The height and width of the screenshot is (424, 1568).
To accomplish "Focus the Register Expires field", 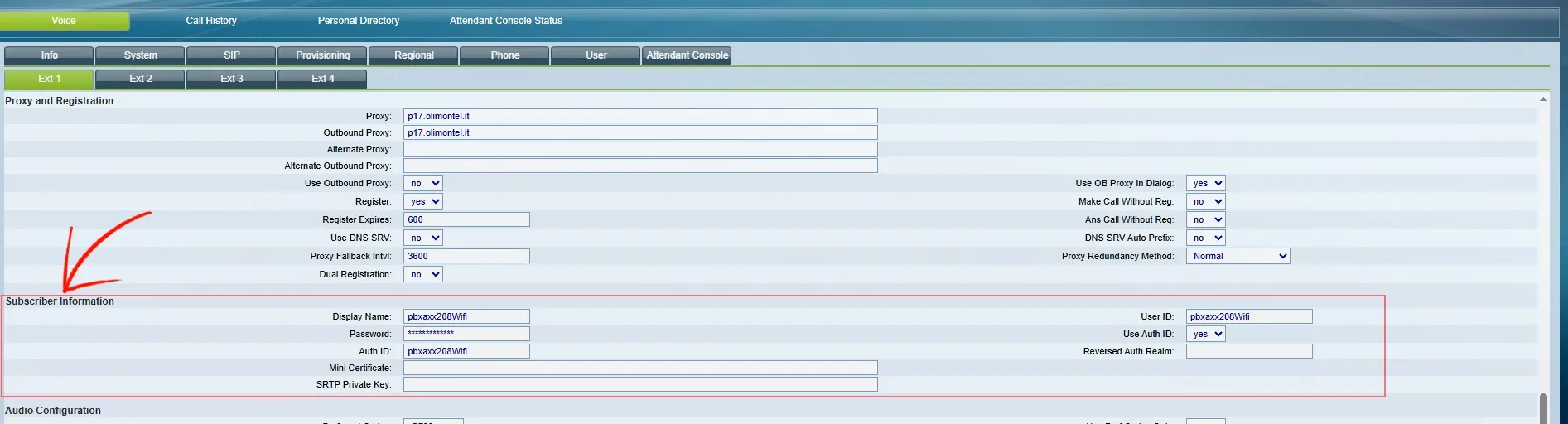I will (466, 219).
